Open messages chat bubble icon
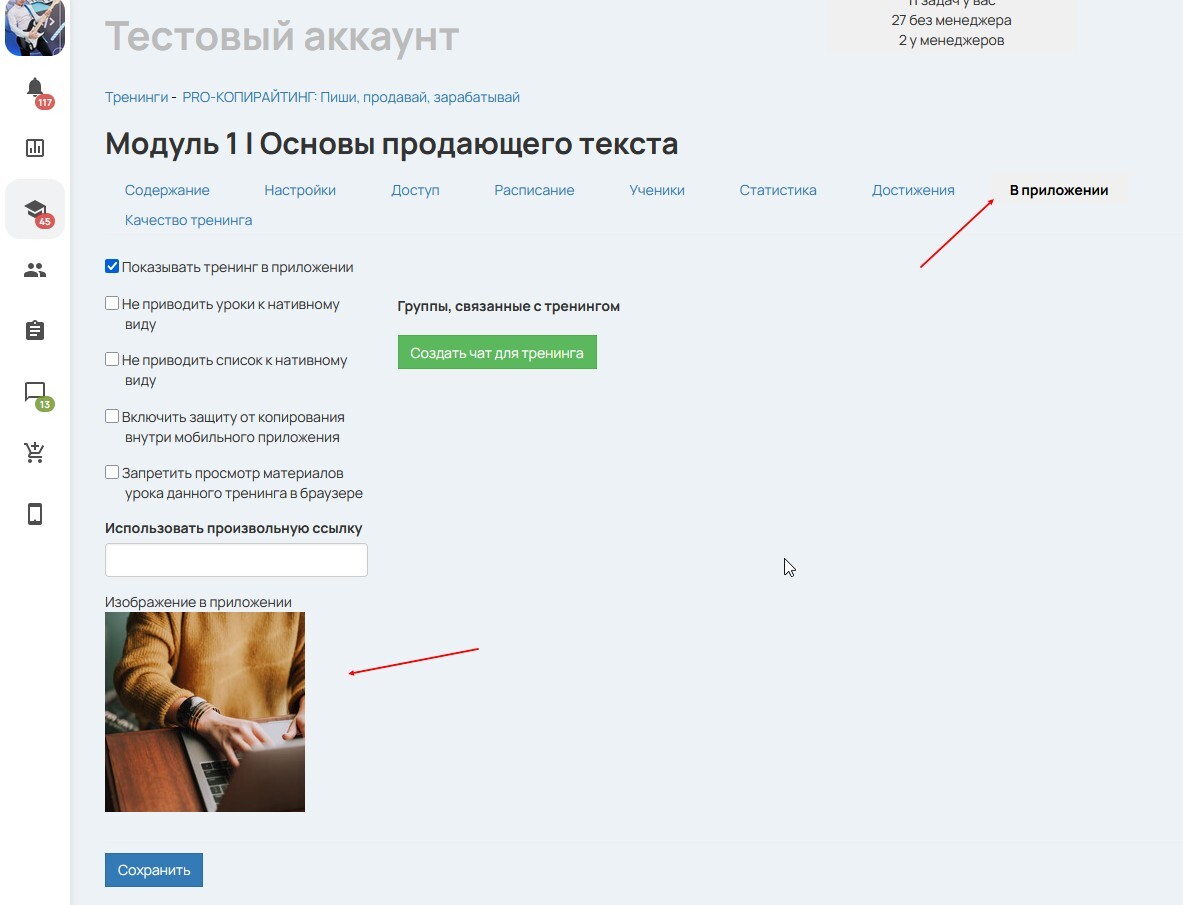The image size is (1183, 905). (35, 392)
